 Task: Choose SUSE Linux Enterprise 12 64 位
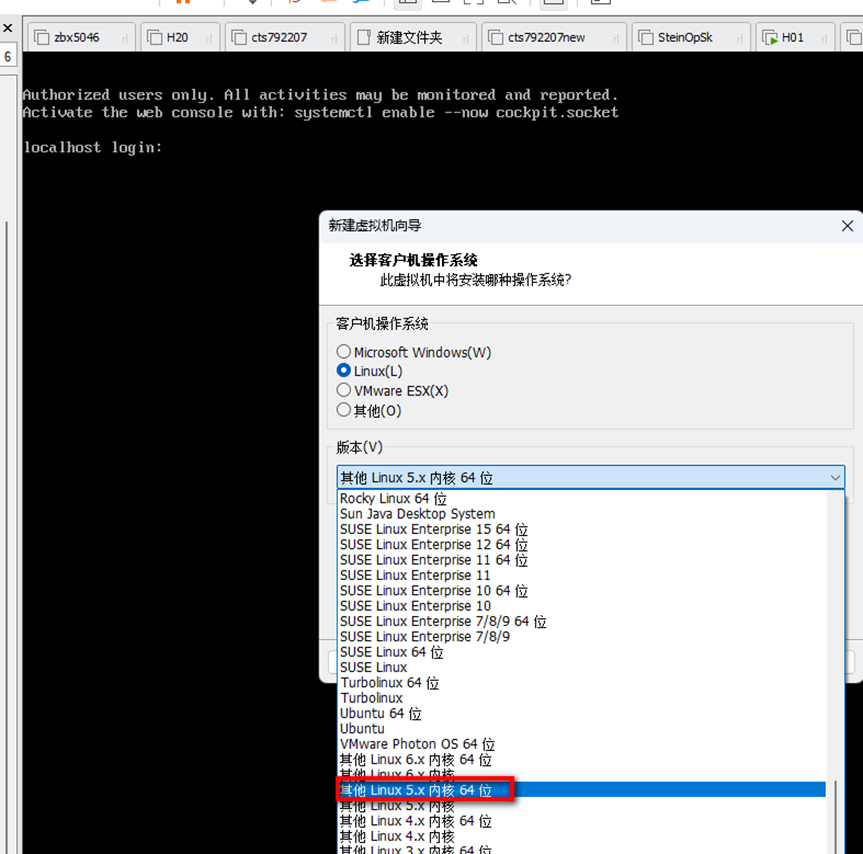pyautogui.click(x=582, y=545)
